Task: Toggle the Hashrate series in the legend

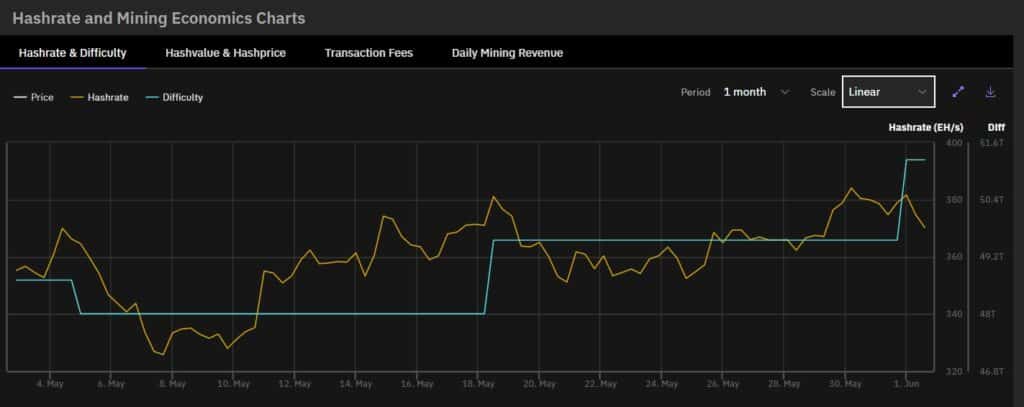Action: (99, 97)
